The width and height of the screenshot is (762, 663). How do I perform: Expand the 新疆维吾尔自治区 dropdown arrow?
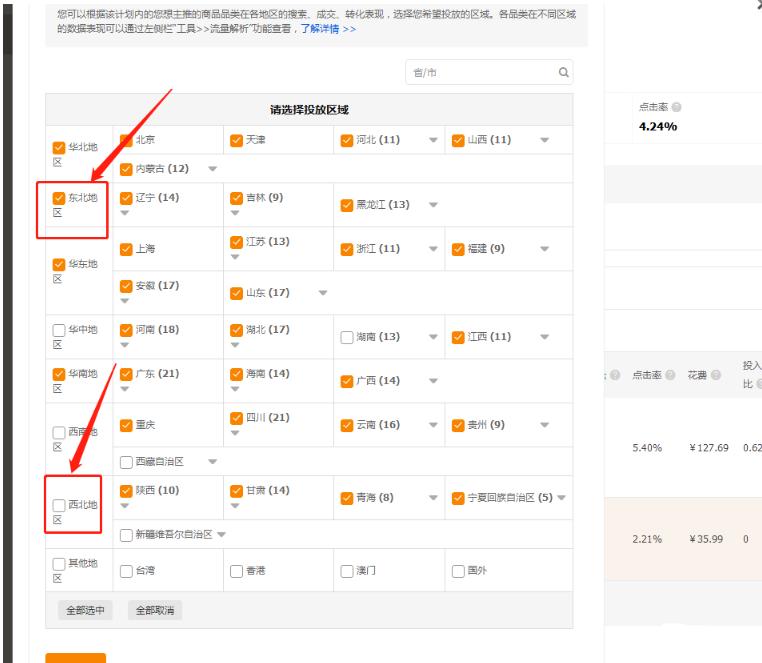(222, 535)
